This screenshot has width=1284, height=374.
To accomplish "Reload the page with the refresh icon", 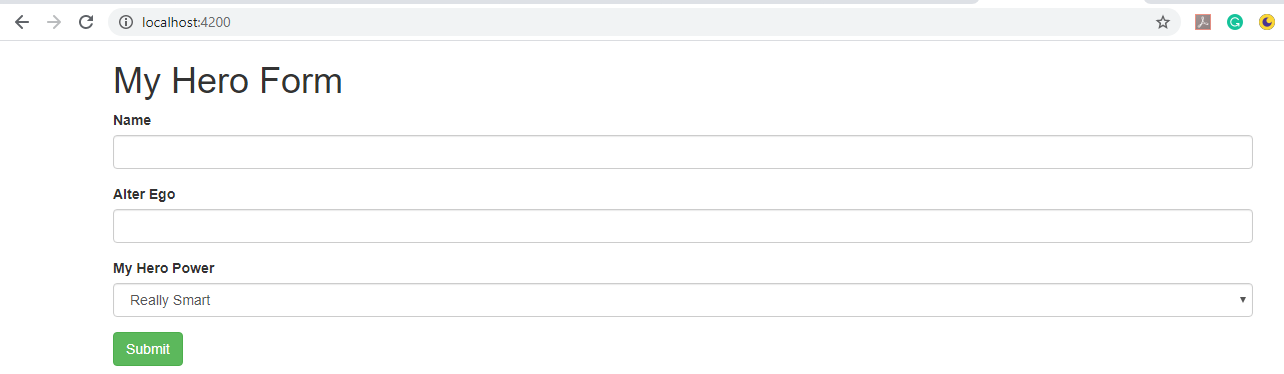I will pyautogui.click(x=86, y=22).
